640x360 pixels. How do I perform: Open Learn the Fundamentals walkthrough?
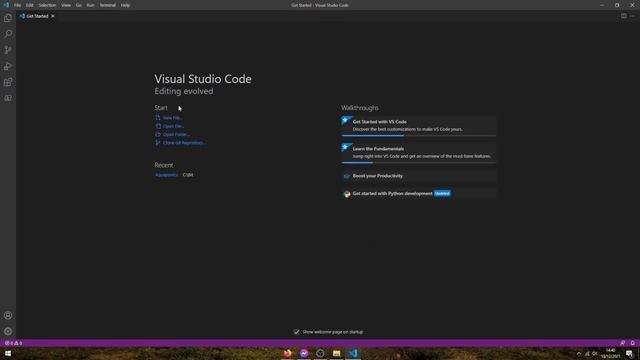419,153
